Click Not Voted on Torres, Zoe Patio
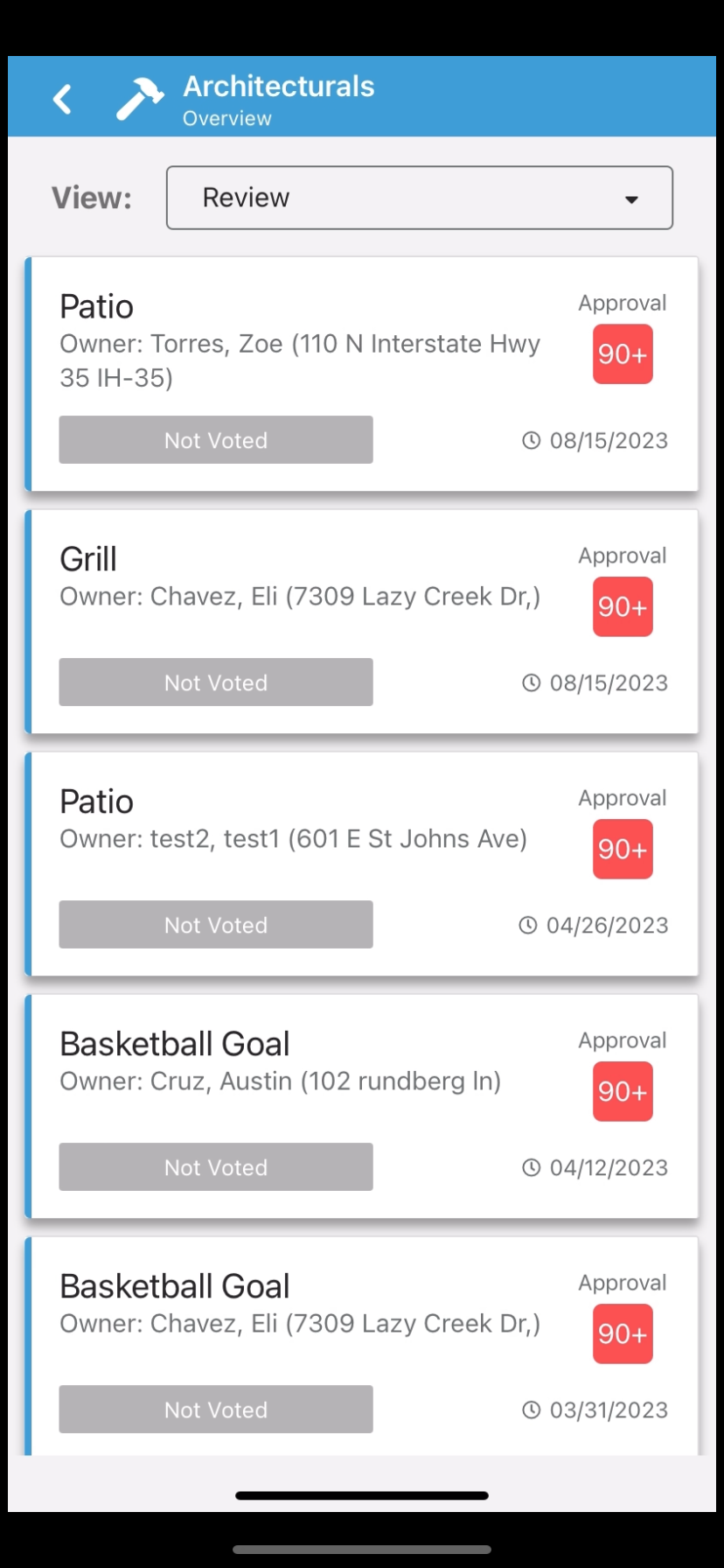Viewport: 724px width, 1568px height. [x=216, y=439]
